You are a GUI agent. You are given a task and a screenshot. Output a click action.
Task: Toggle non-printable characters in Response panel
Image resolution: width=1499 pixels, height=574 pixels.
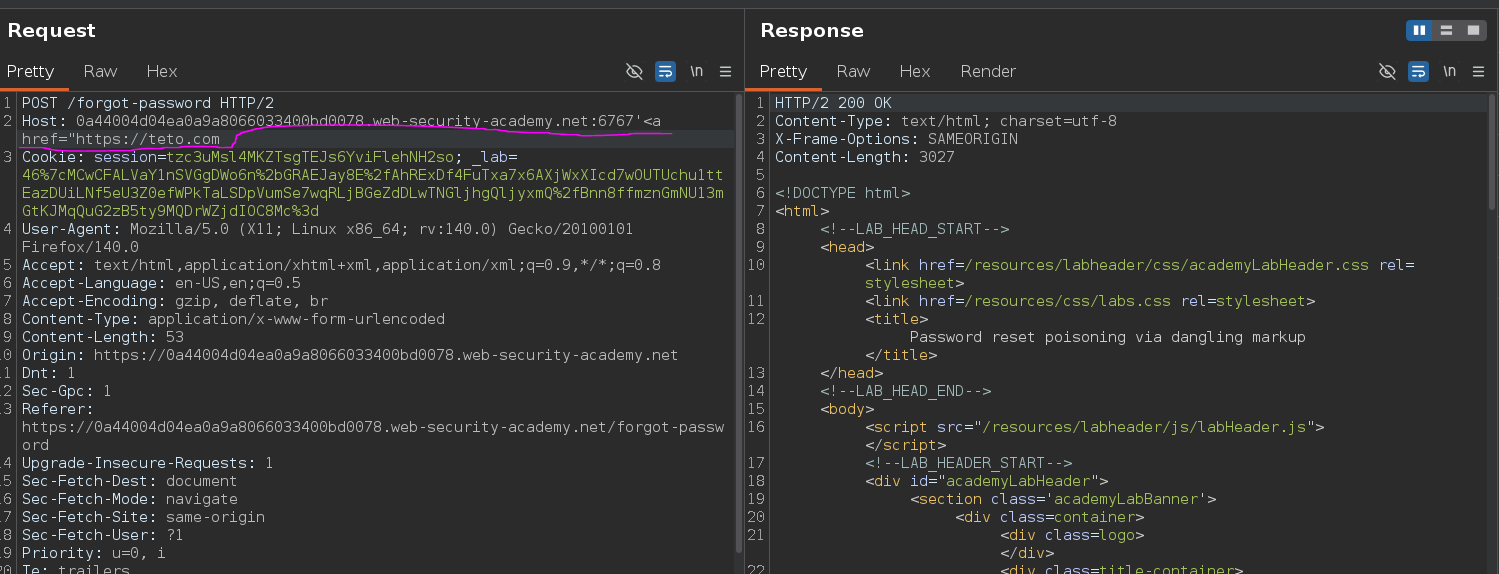1387,71
